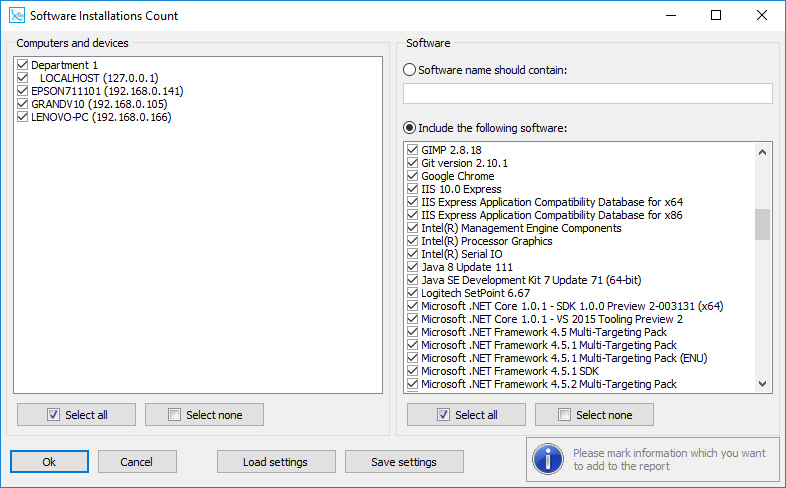The image size is (786, 488).
Task: Choose 'Include the following software' radio button
Action: pos(410,128)
